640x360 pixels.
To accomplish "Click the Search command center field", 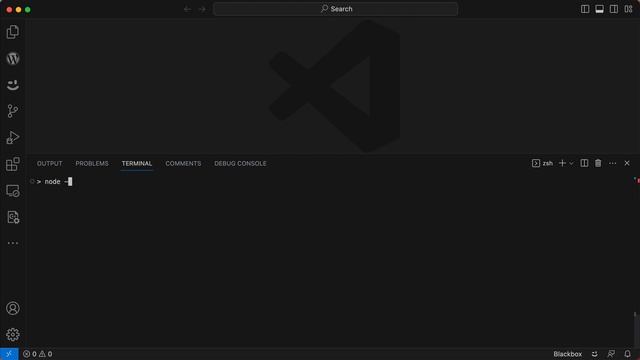I will 336,9.
